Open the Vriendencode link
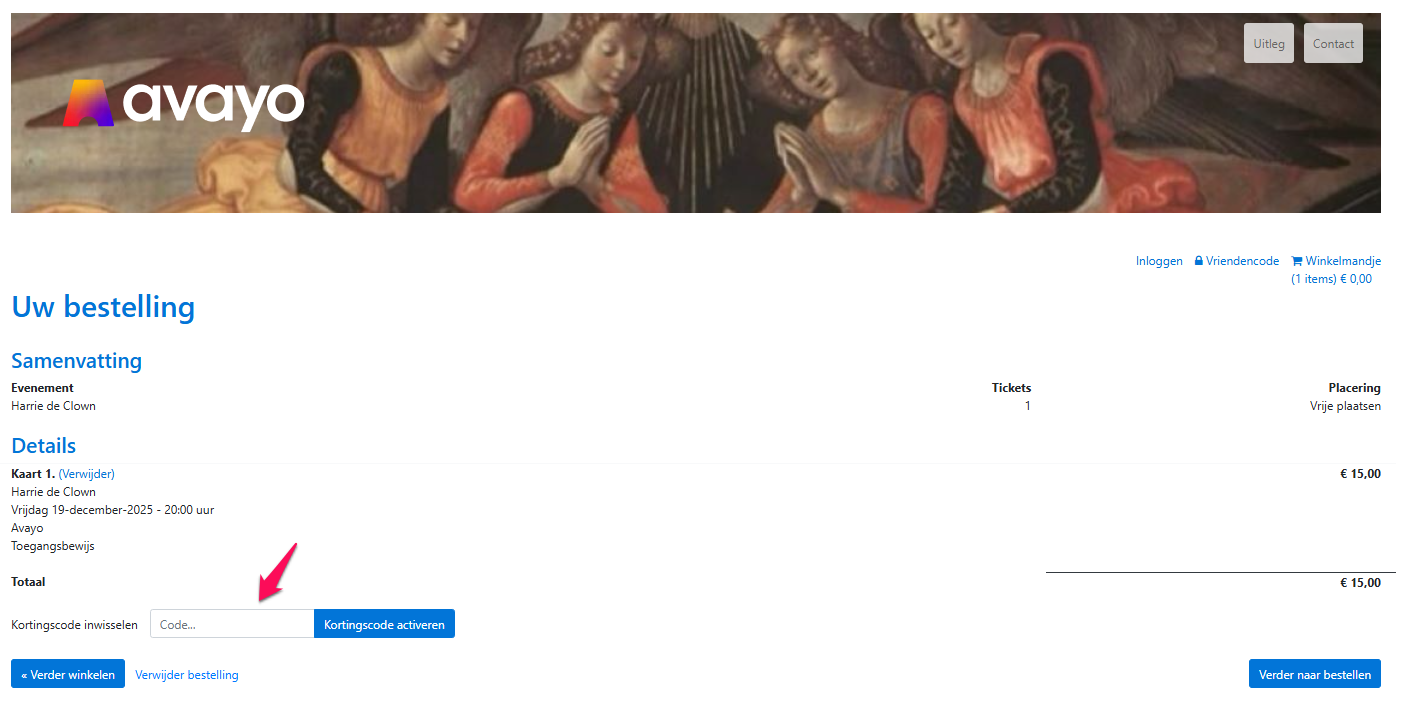Image resolution: width=1405 pixels, height=718 pixels. [1242, 261]
